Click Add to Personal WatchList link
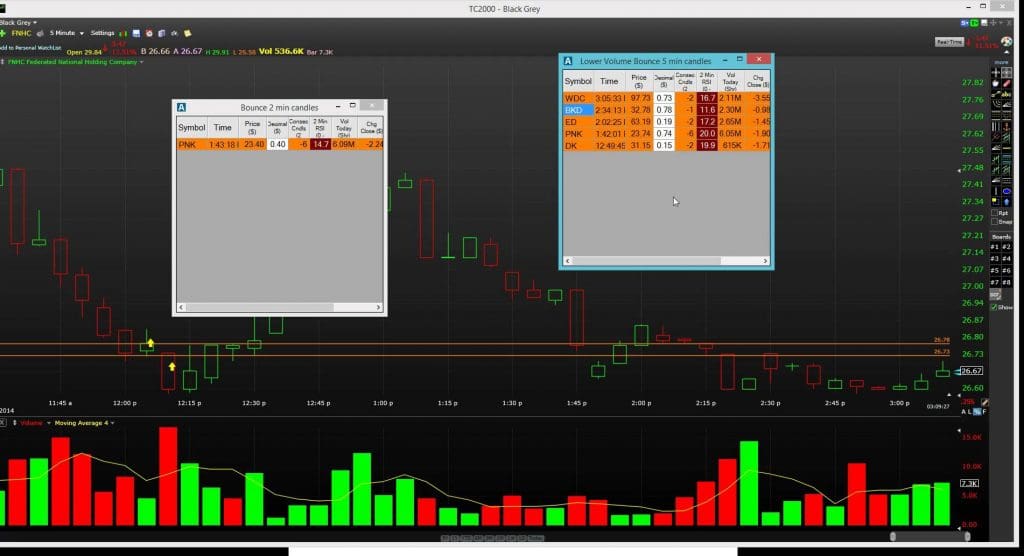The height and width of the screenshot is (556, 1024). pos(30,48)
